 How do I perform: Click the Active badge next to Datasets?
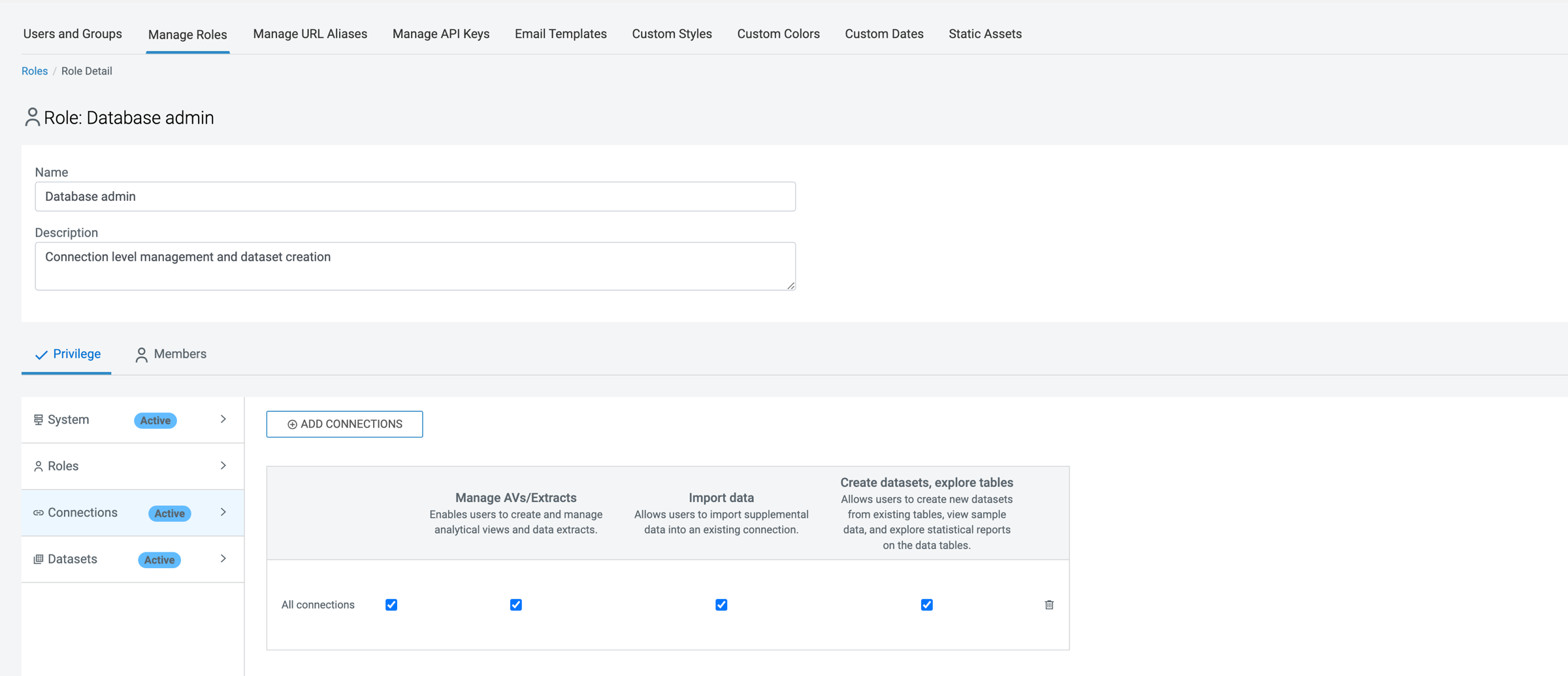coord(159,560)
